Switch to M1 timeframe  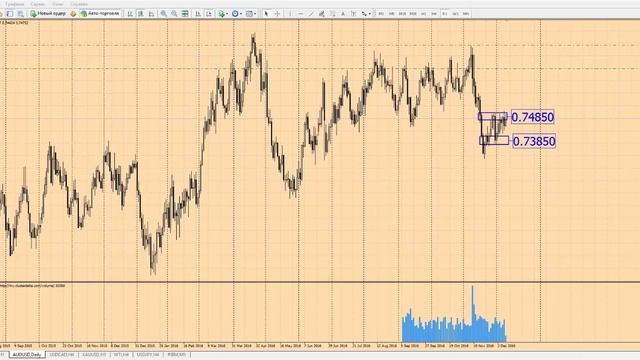pos(381,14)
